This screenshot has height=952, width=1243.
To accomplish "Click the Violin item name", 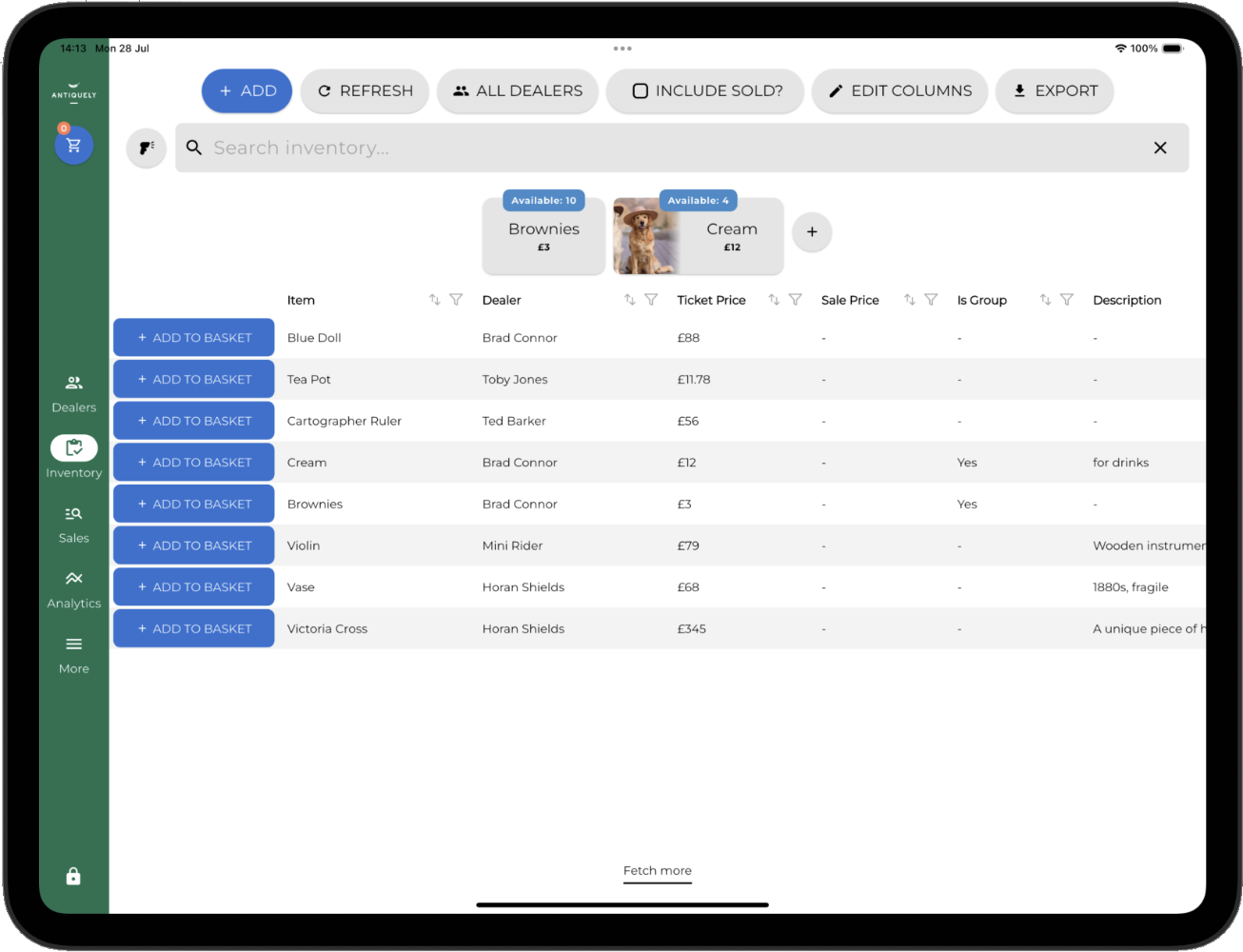I will click(304, 545).
